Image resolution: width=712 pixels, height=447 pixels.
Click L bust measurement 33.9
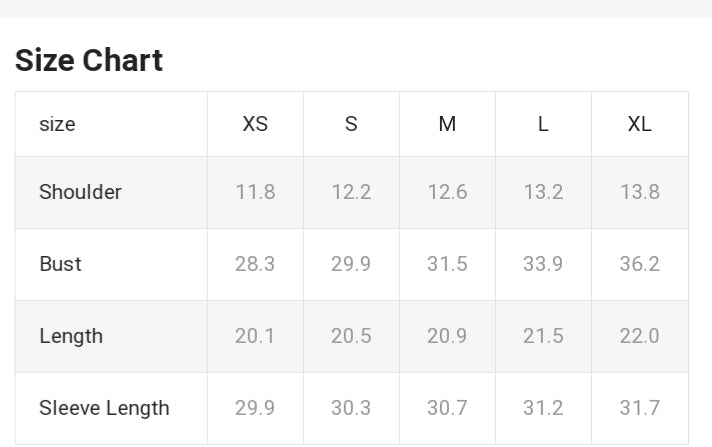543,264
